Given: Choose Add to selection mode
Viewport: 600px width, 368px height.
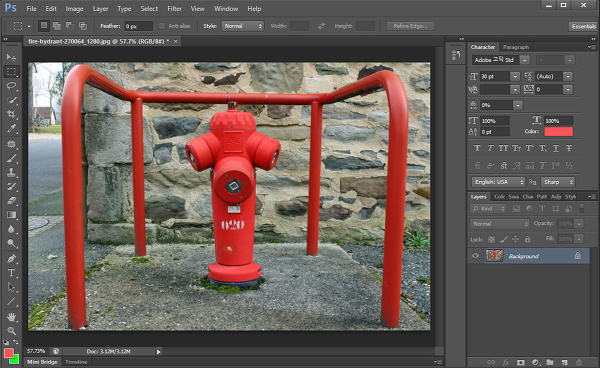Looking at the screenshot, I should pos(57,26).
